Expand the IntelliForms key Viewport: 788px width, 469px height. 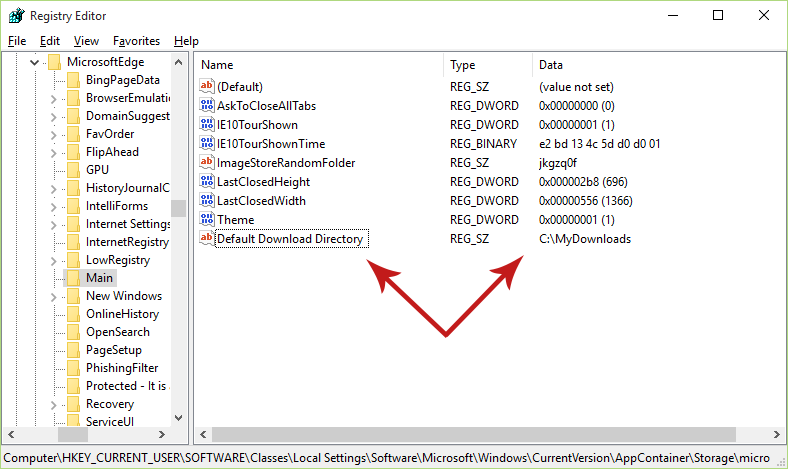[x=53, y=207]
